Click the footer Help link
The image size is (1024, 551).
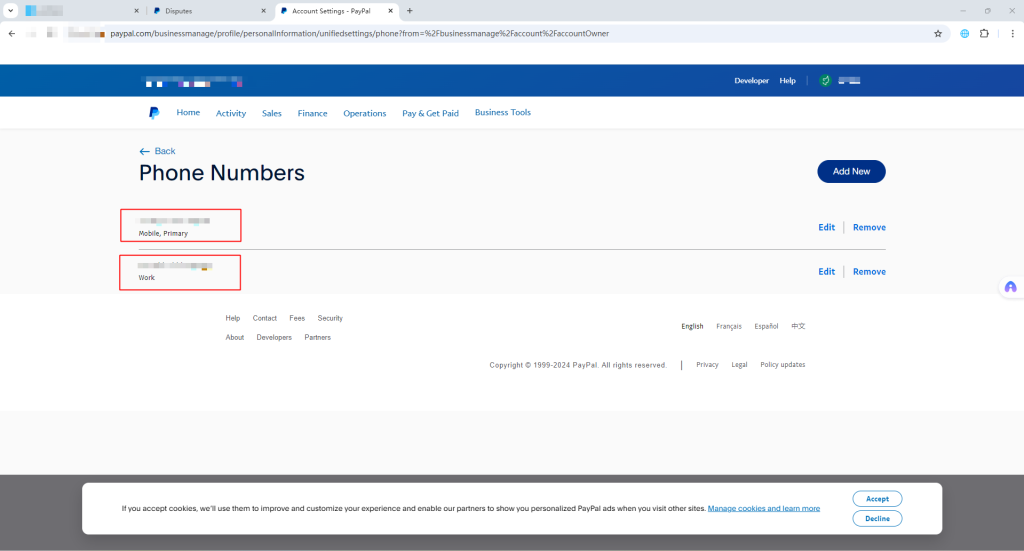pos(232,318)
